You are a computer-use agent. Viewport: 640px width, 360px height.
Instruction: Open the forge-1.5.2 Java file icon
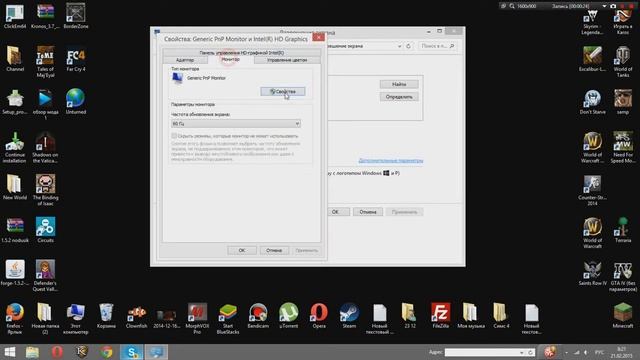[15, 273]
